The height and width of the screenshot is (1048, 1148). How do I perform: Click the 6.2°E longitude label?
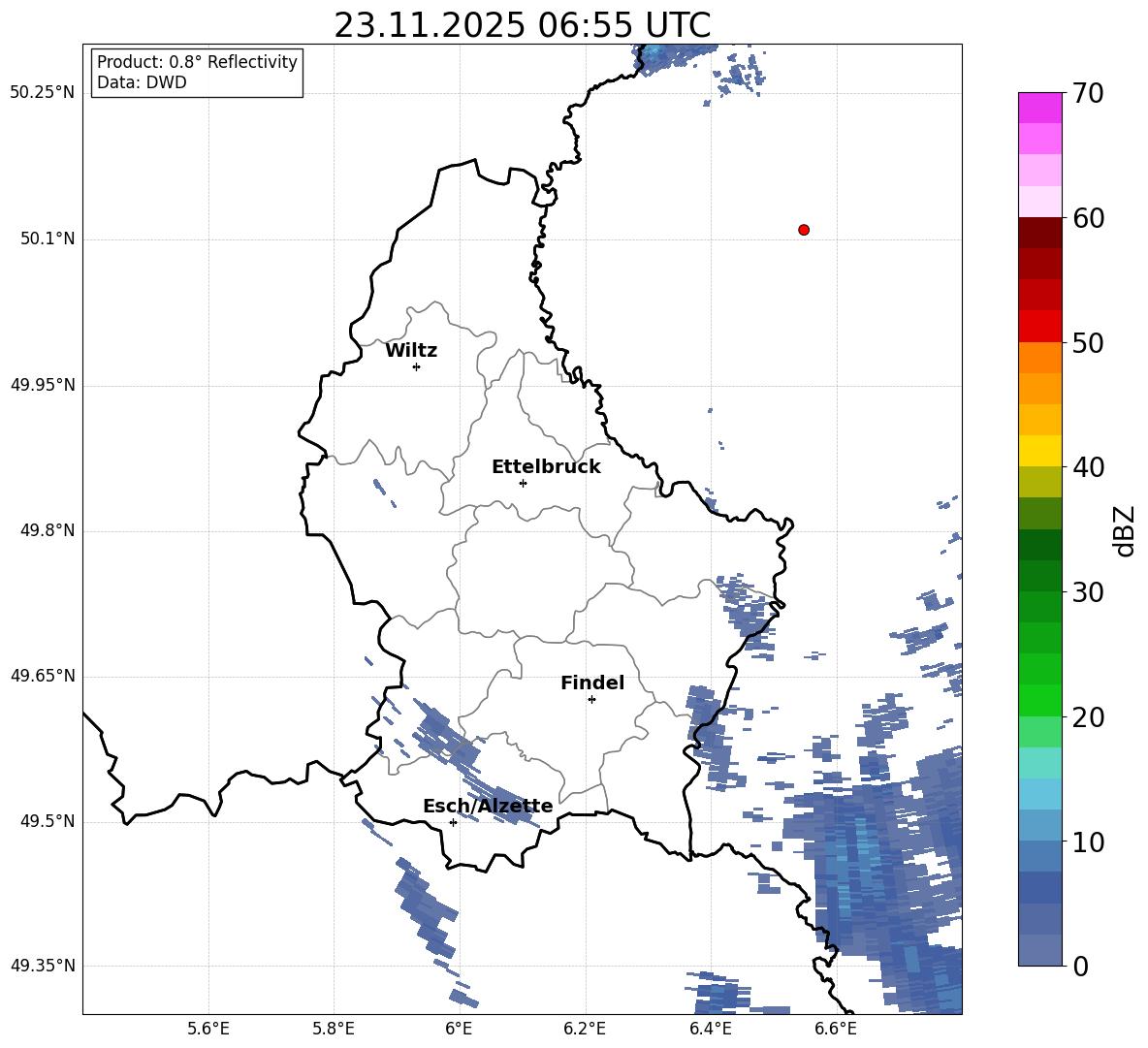(585, 1029)
